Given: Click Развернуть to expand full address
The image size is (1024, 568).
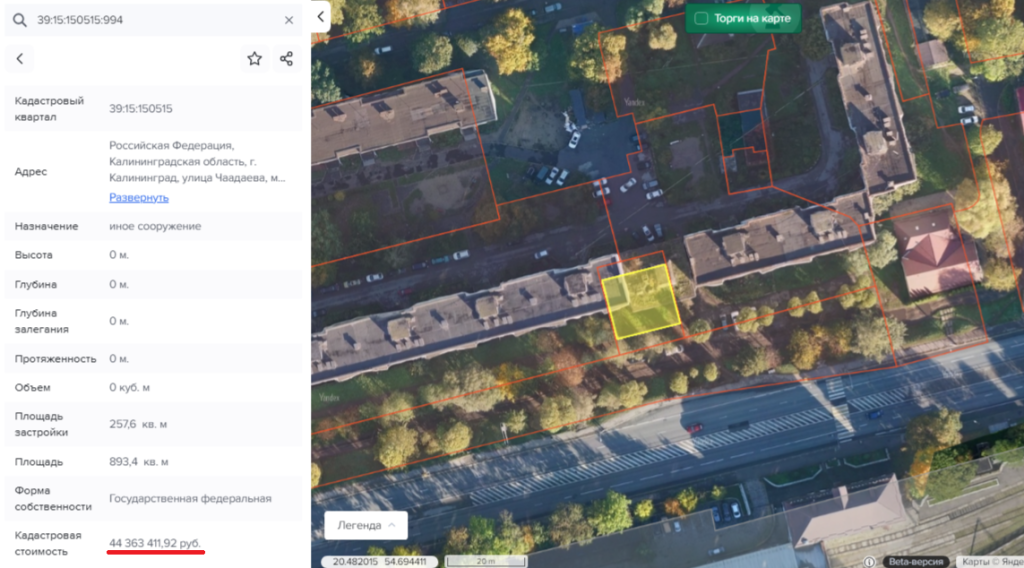Looking at the screenshot, I should 139,198.
